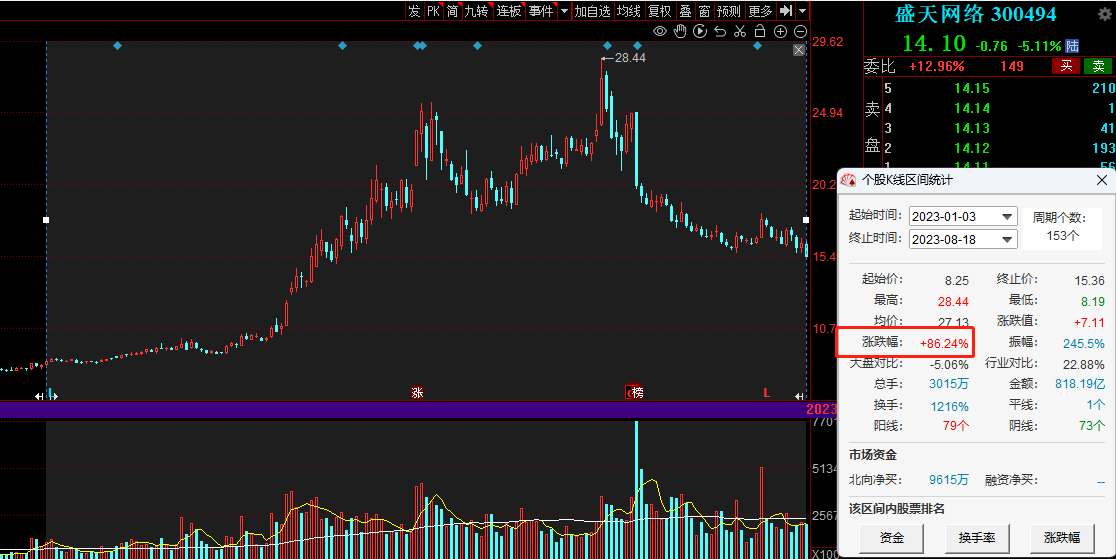This screenshot has width=1116, height=559.
Task: Toggle the chart lock icon
Action: point(759,31)
